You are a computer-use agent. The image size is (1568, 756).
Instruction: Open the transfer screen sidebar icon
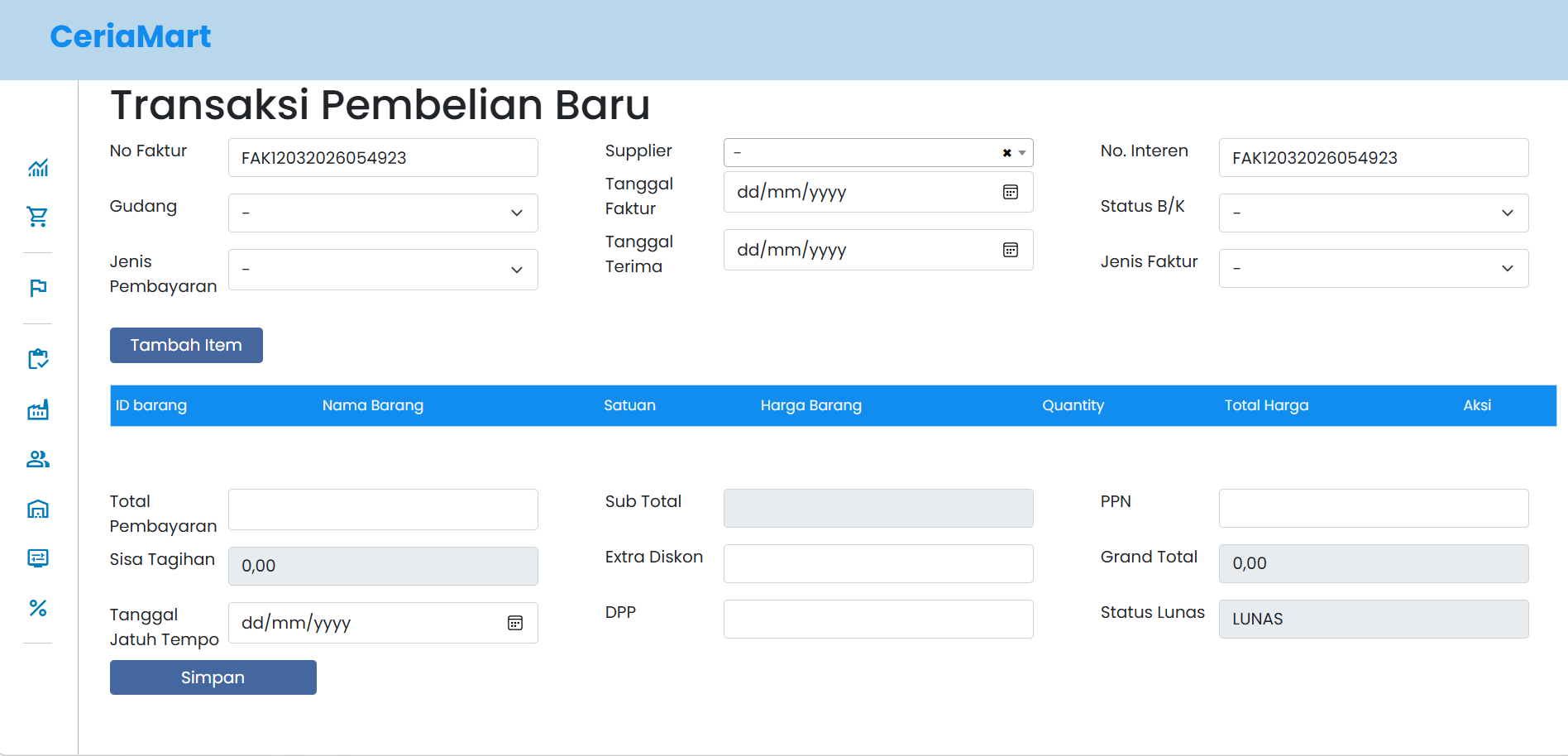(38, 558)
